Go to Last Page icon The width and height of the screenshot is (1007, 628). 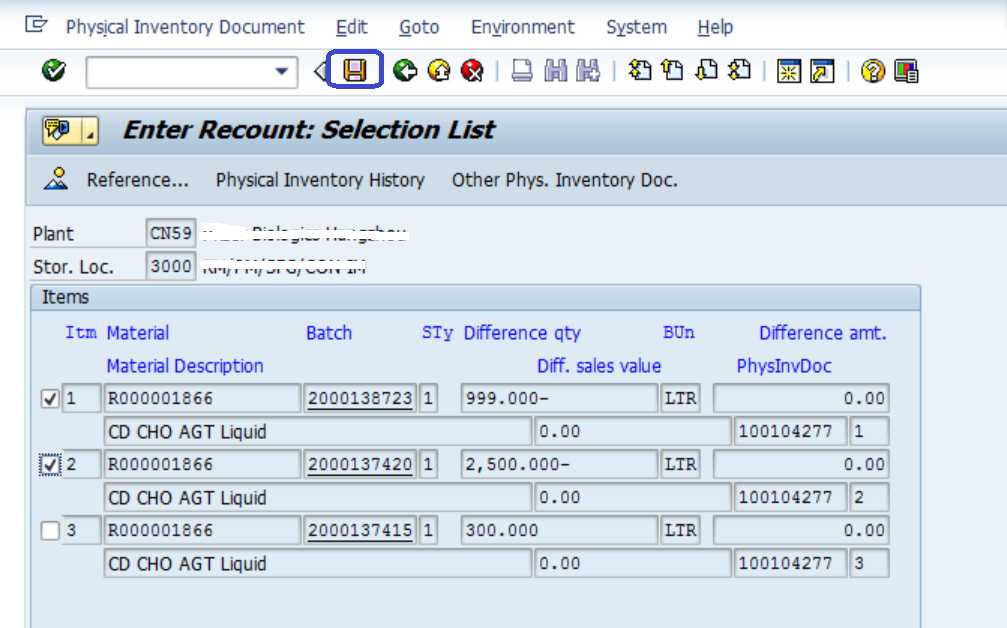coord(739,70)
